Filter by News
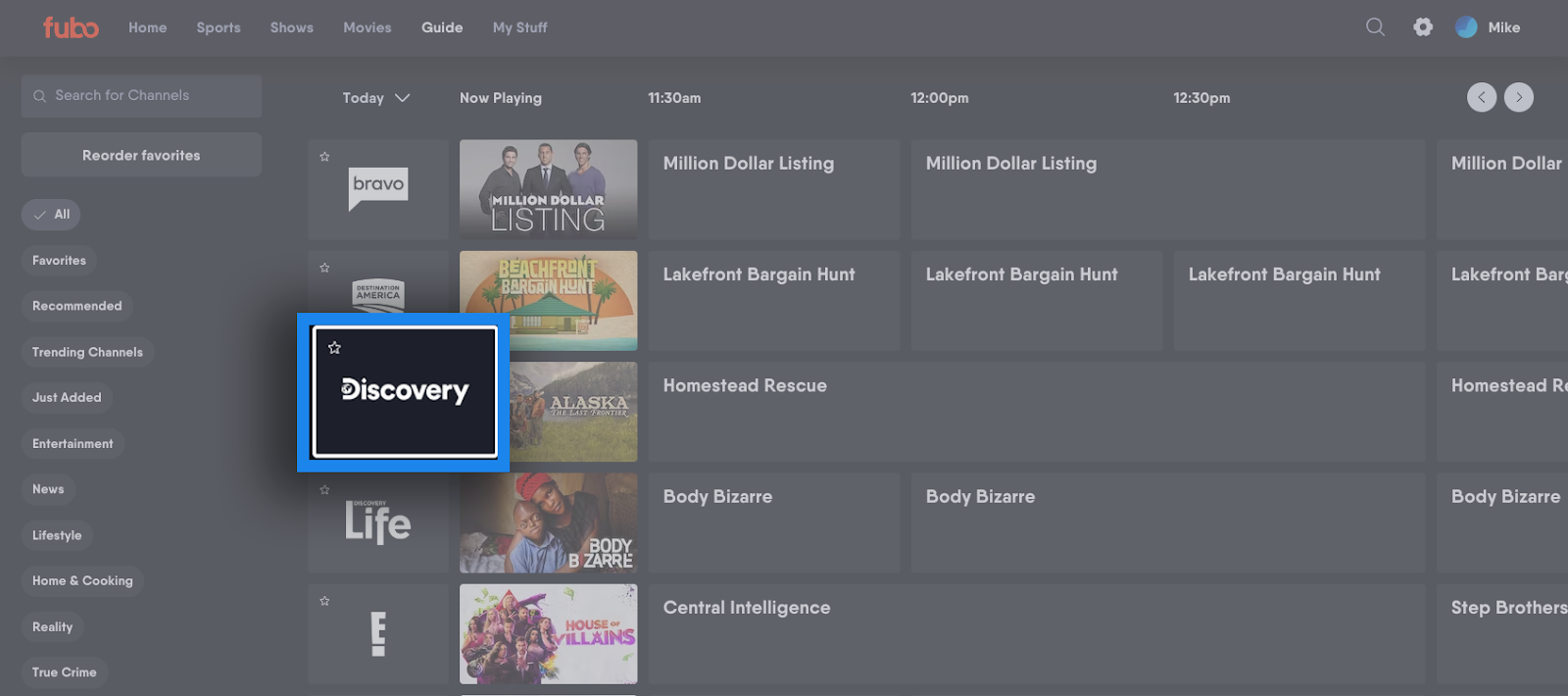Image resolution: width=1568 pixels, height=696 pixels. (48, 489)
